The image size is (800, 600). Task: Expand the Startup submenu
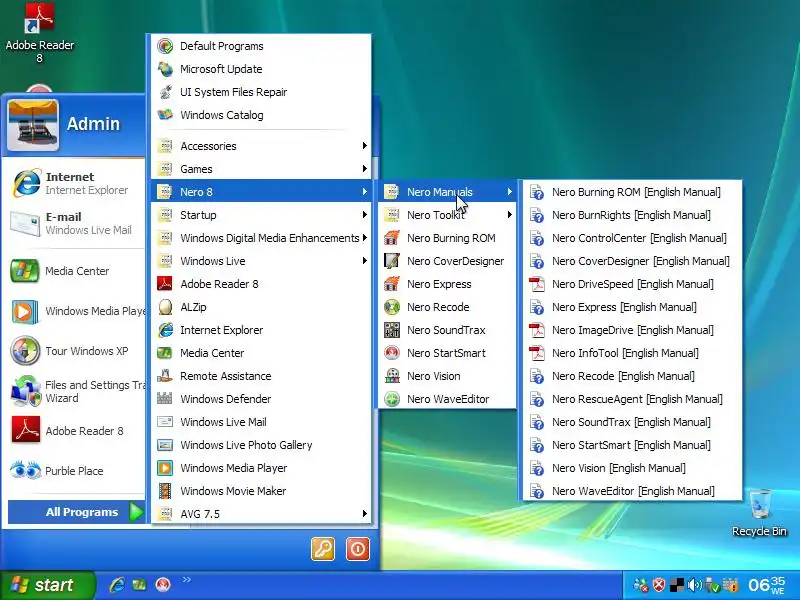262,215
